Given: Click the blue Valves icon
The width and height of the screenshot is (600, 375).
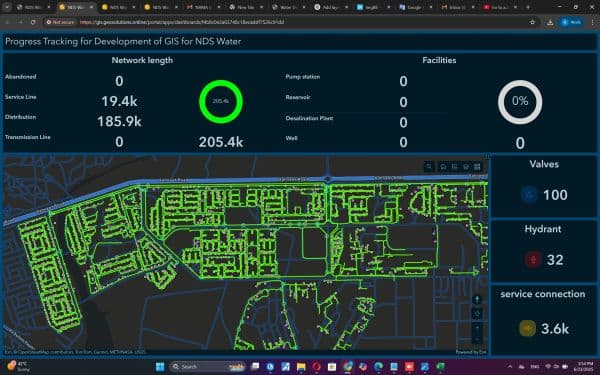Looking at the screenshot, I should pos(530,195).
